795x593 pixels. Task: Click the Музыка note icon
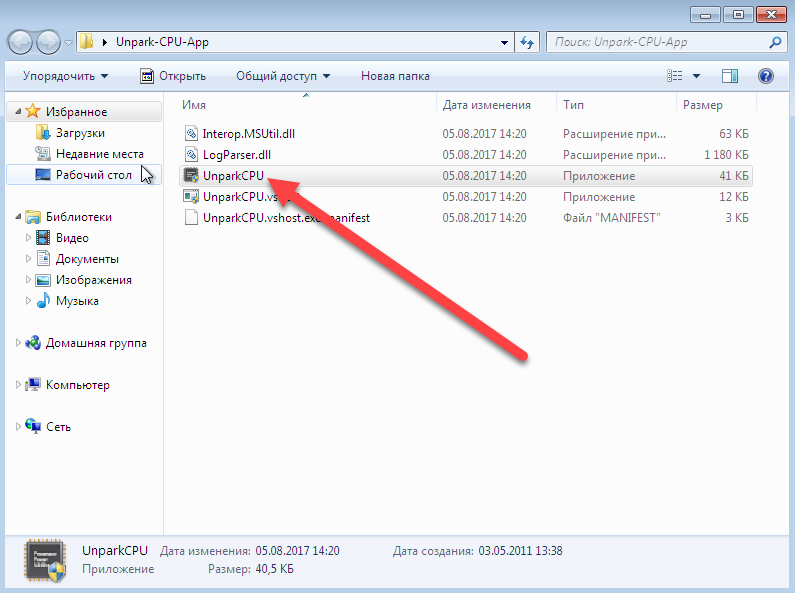(43, 301)
